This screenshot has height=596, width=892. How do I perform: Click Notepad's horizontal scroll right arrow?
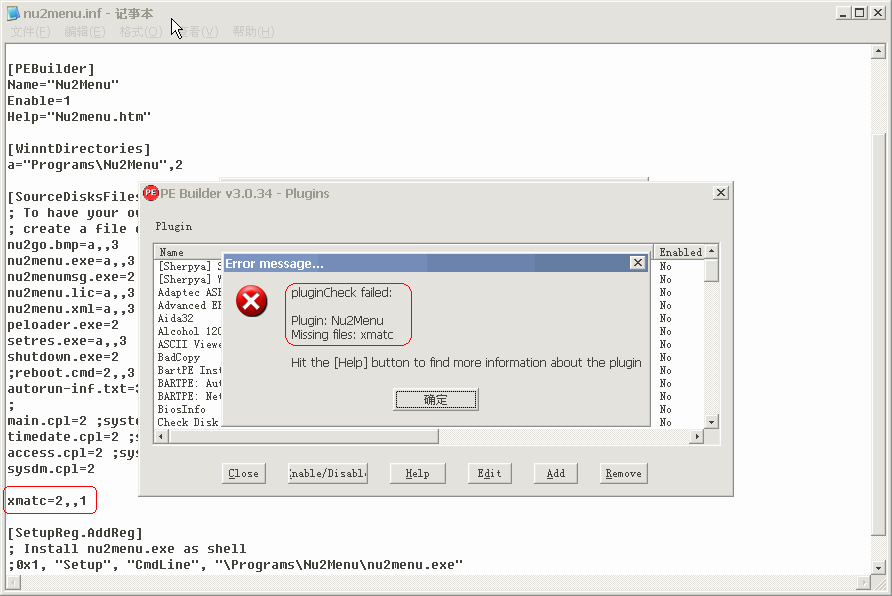coord(864,582)
